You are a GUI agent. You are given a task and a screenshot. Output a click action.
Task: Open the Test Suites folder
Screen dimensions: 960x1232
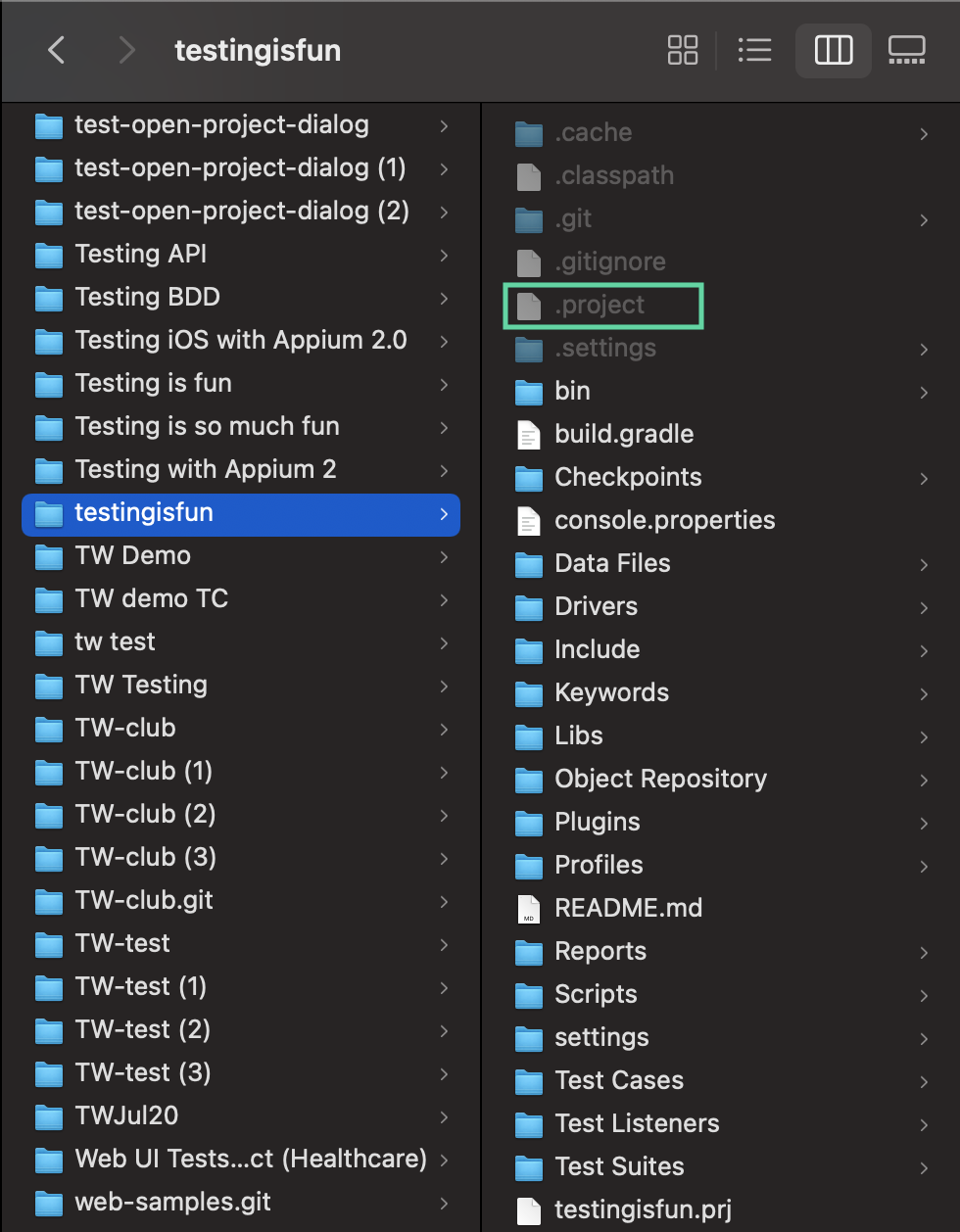point(619,1167)
